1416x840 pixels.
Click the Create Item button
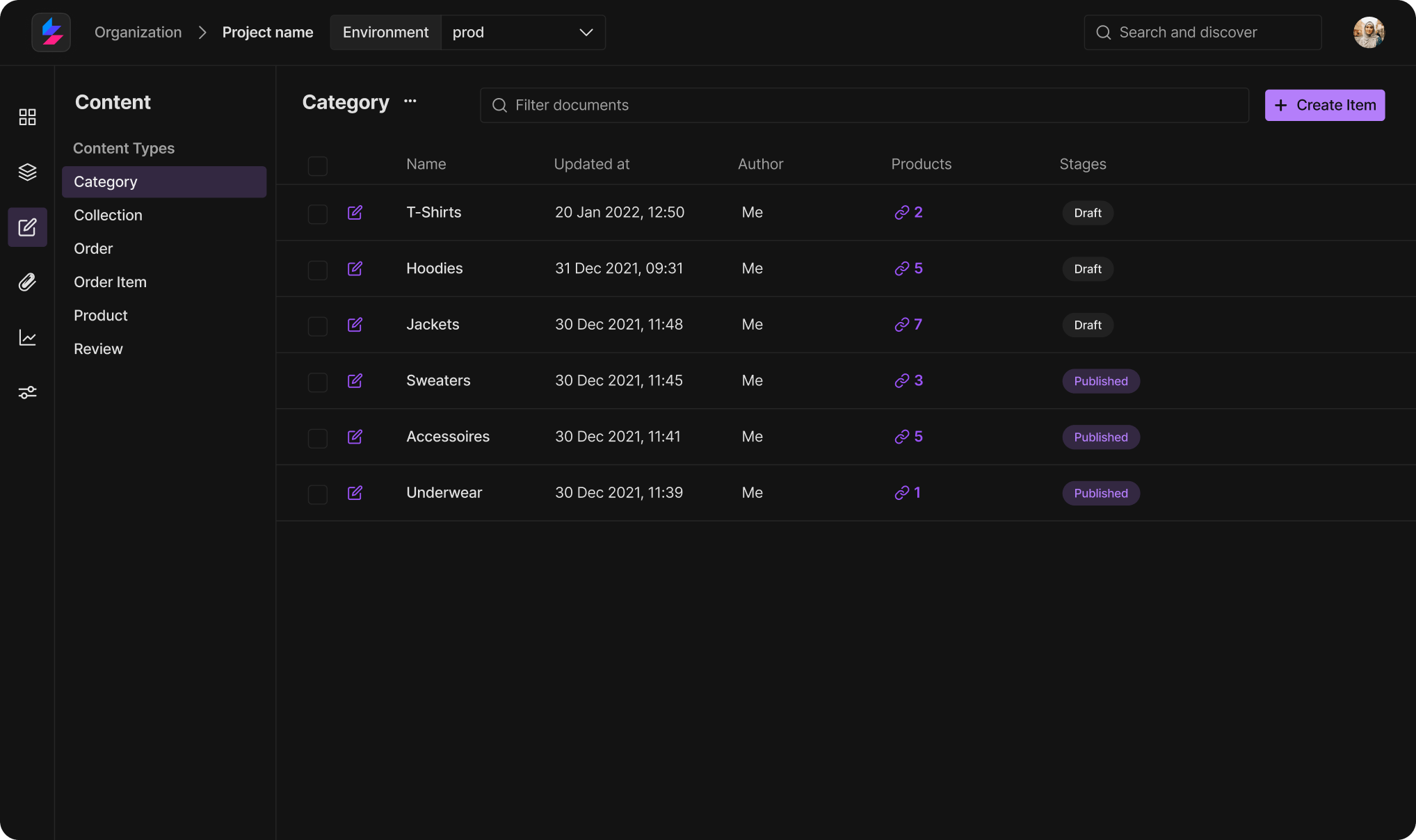pyautogui.click(x=1324, y=106)
